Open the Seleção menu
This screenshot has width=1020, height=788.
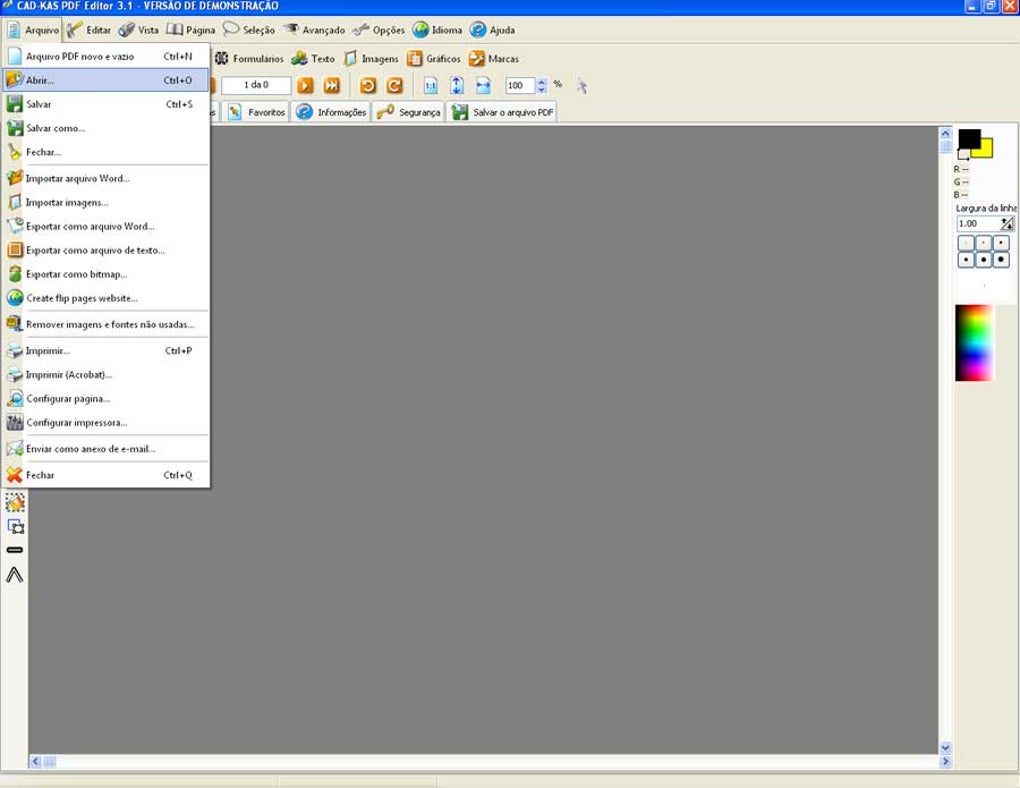pos(249,30)
